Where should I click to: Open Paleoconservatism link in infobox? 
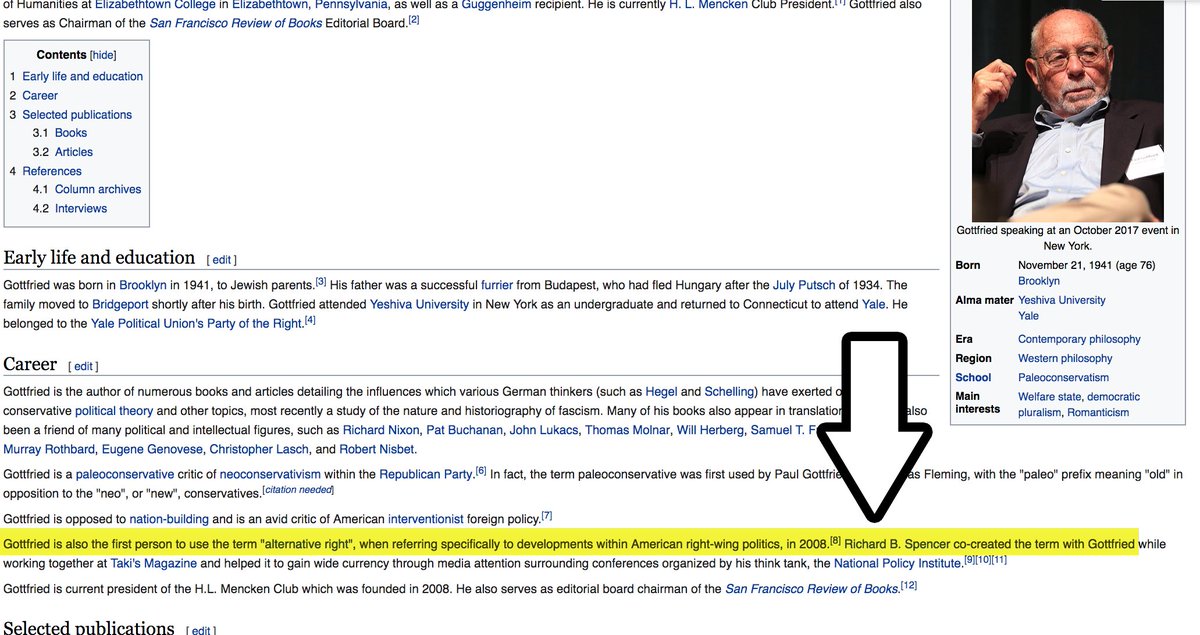(1063, 377)
